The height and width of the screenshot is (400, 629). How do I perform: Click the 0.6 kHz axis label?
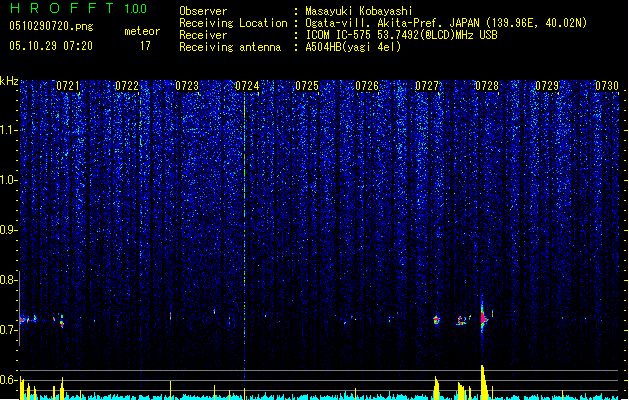point(8,380)
